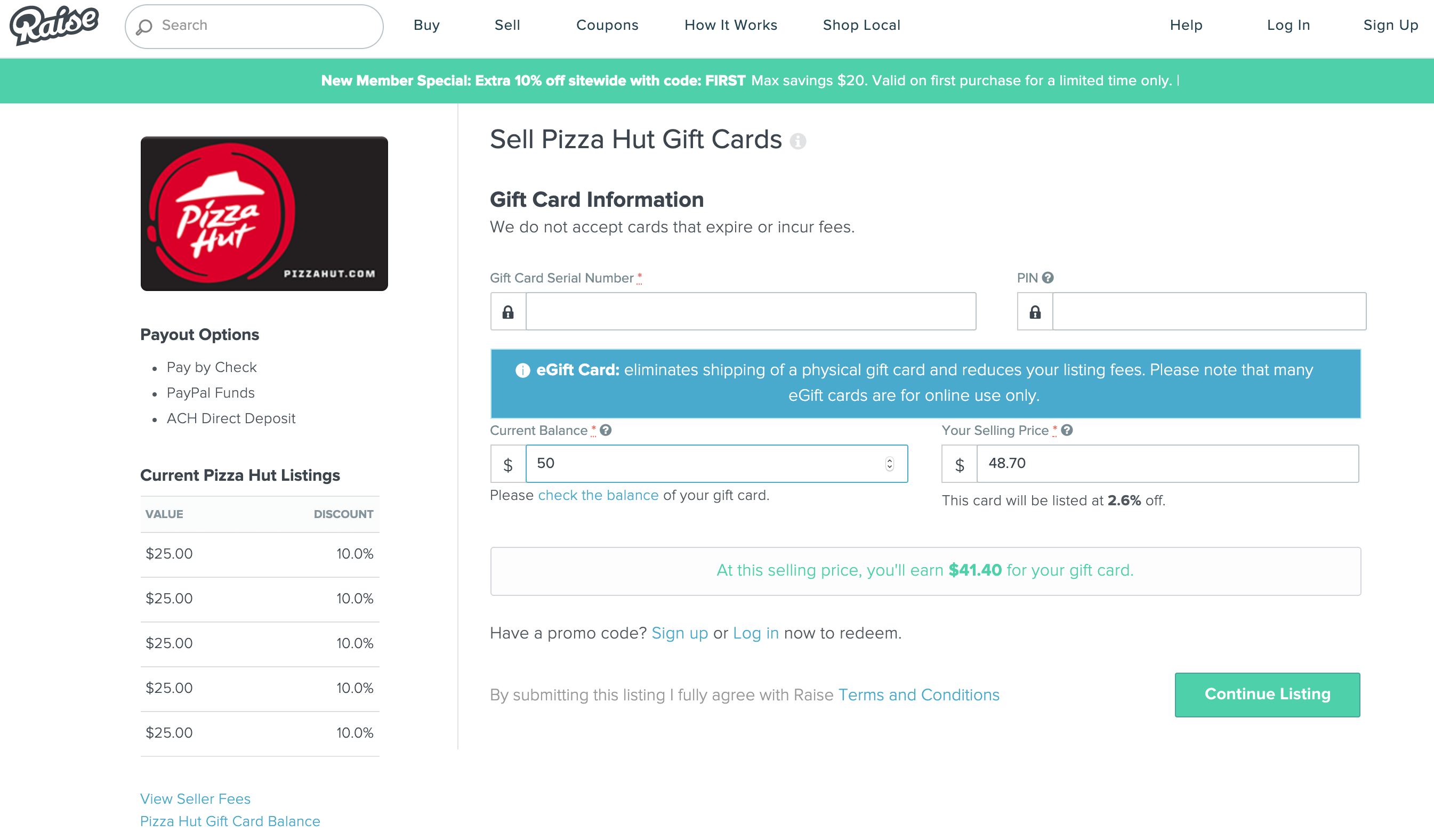This screenshot has height=840, width=1434.
Task: Click the Pizza Hut gift card image
Action: coord(264,214)
